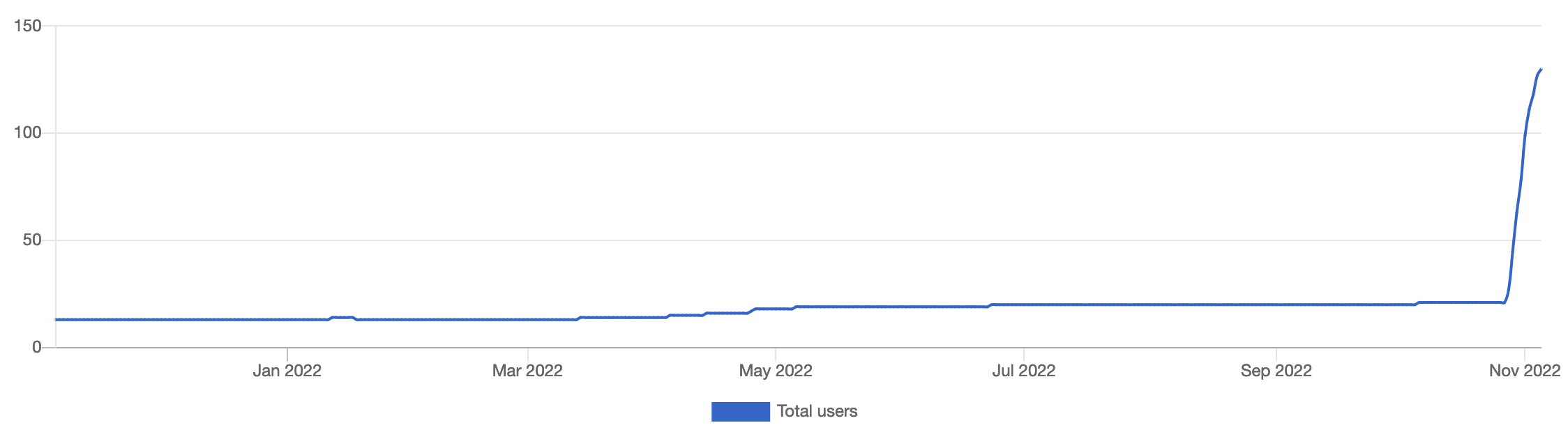Screen dimensions: 1568x439
Task: Click the peak of the line at the far right
Action: (1540, 70)
